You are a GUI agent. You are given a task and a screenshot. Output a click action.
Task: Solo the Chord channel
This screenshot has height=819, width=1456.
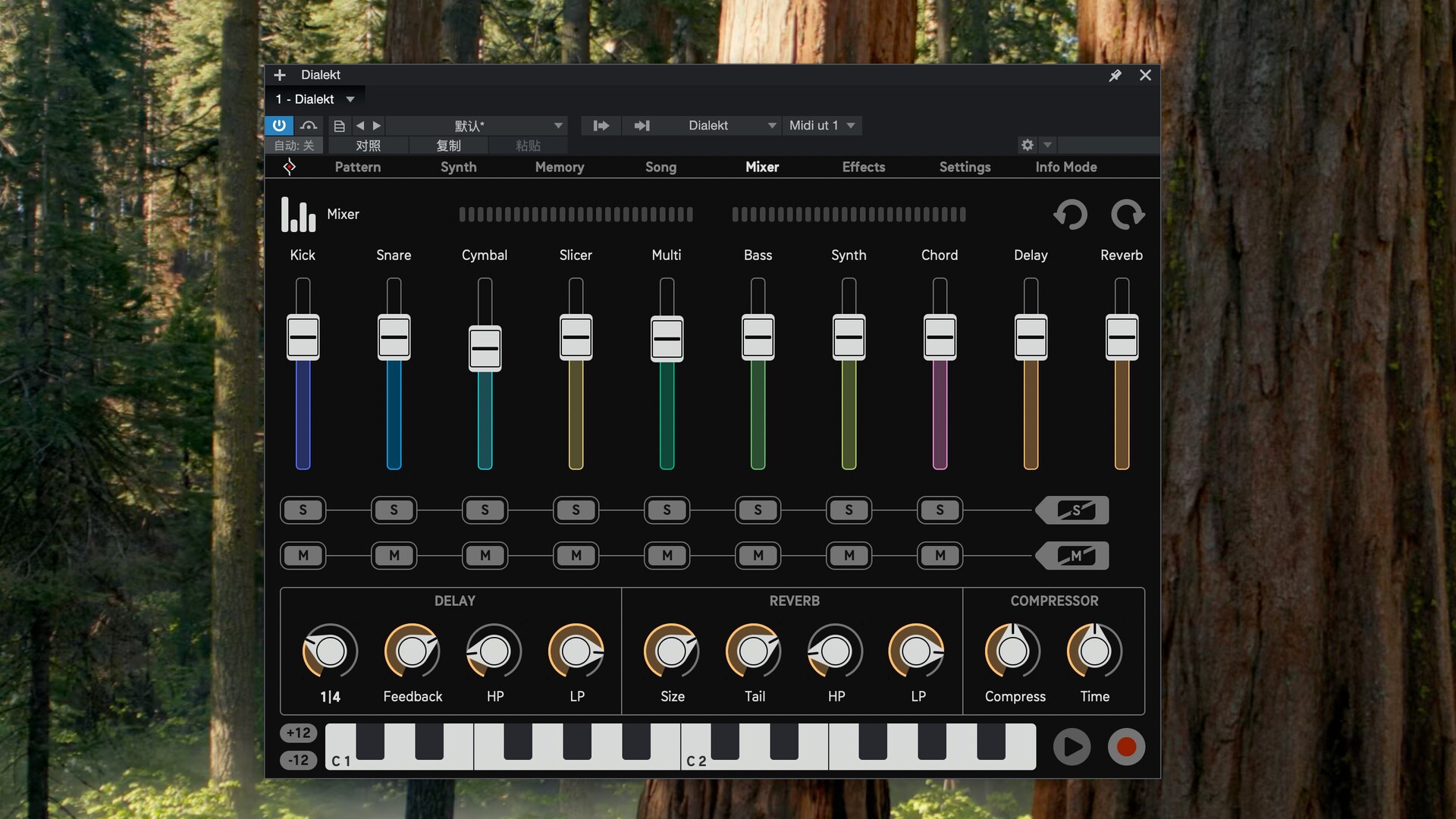coord(940,510)
